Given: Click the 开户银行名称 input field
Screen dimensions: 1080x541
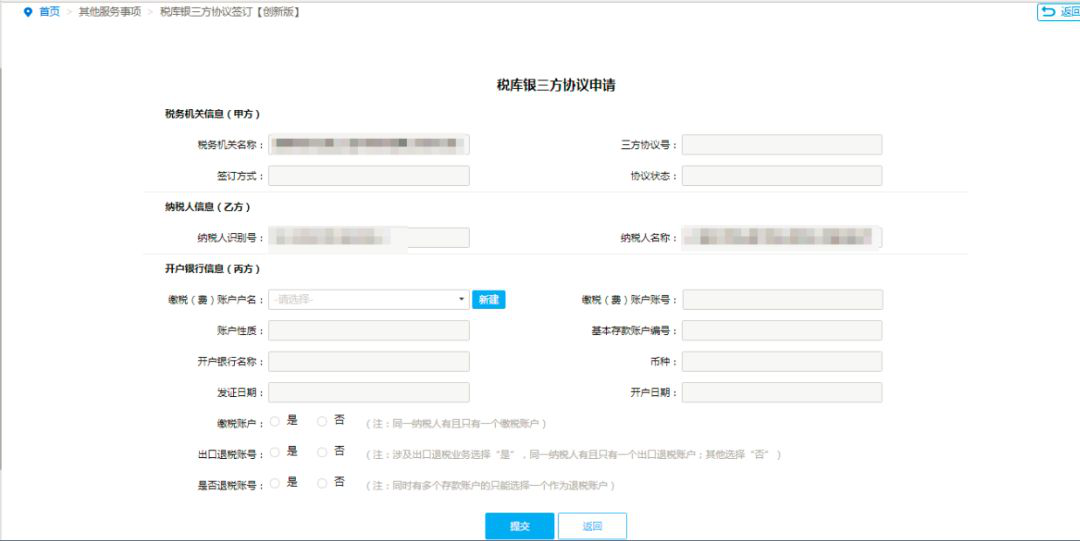Looking at the screenshot, I should 368,362.
